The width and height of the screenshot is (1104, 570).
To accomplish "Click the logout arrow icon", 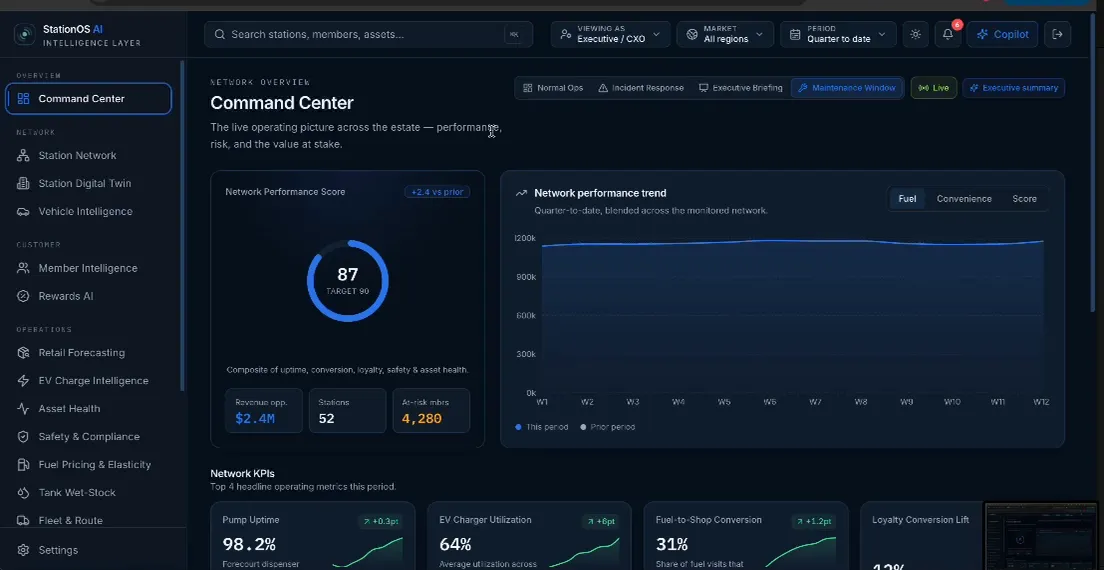I will pyautogui.click(x=1057, y=34).
